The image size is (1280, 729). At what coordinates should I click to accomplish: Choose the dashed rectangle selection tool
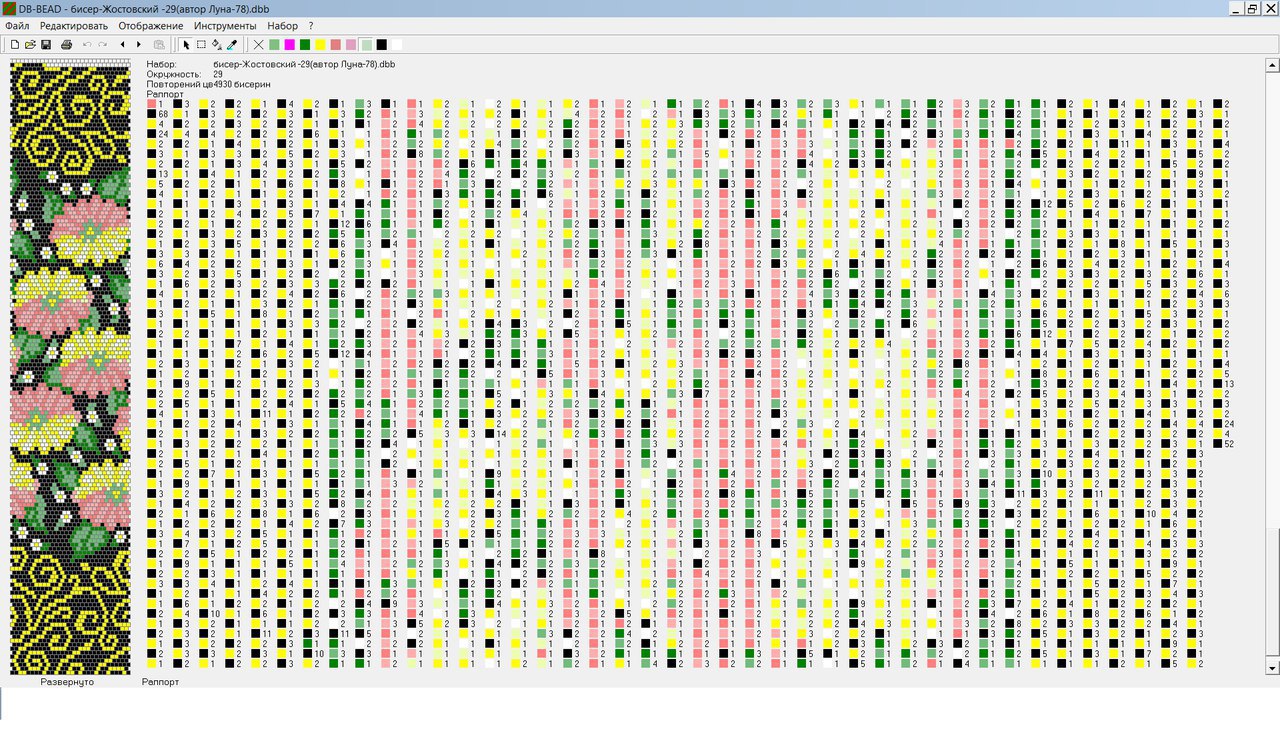tap(201, 45)
